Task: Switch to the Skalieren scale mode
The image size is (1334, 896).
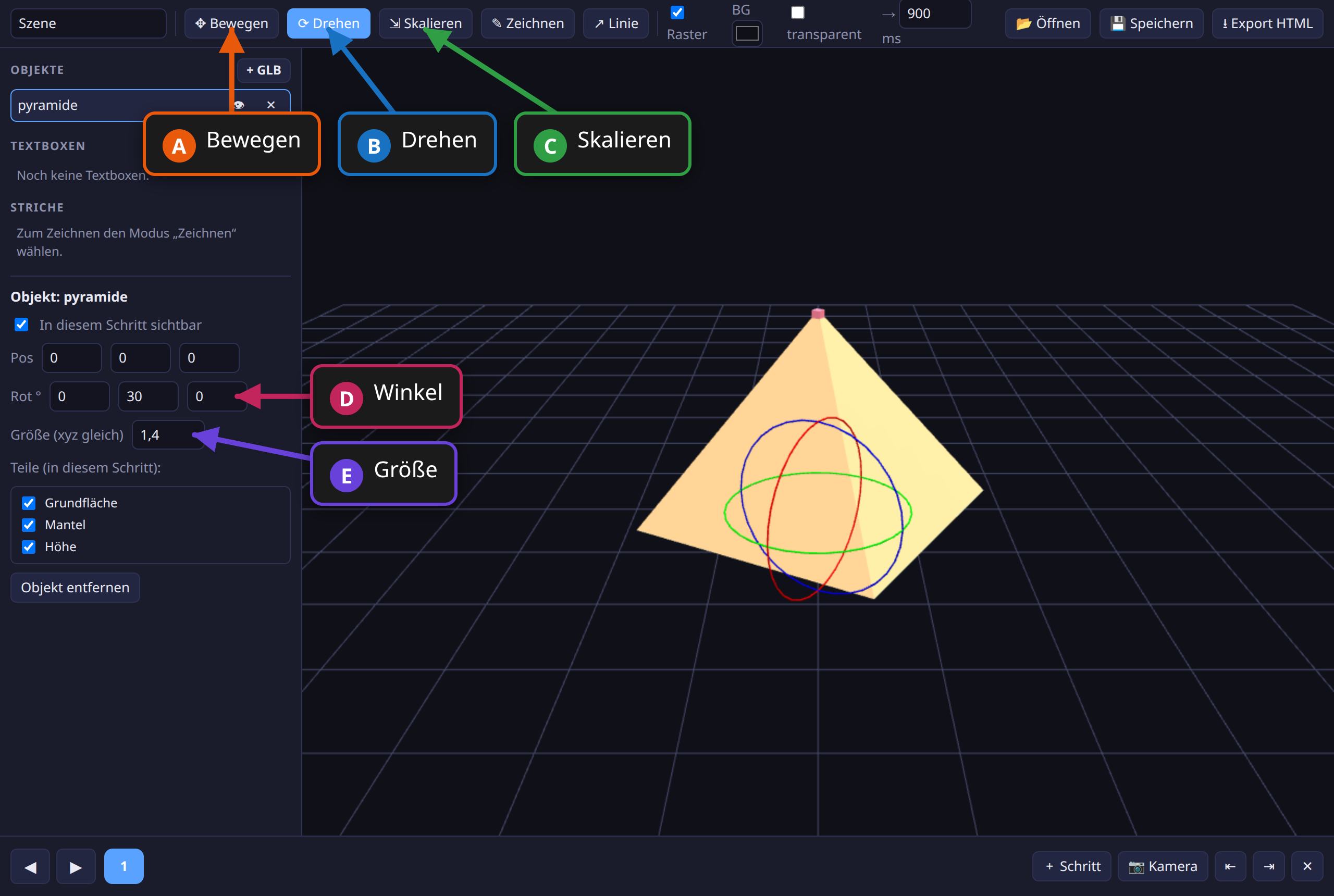Action: coord(425,23)
